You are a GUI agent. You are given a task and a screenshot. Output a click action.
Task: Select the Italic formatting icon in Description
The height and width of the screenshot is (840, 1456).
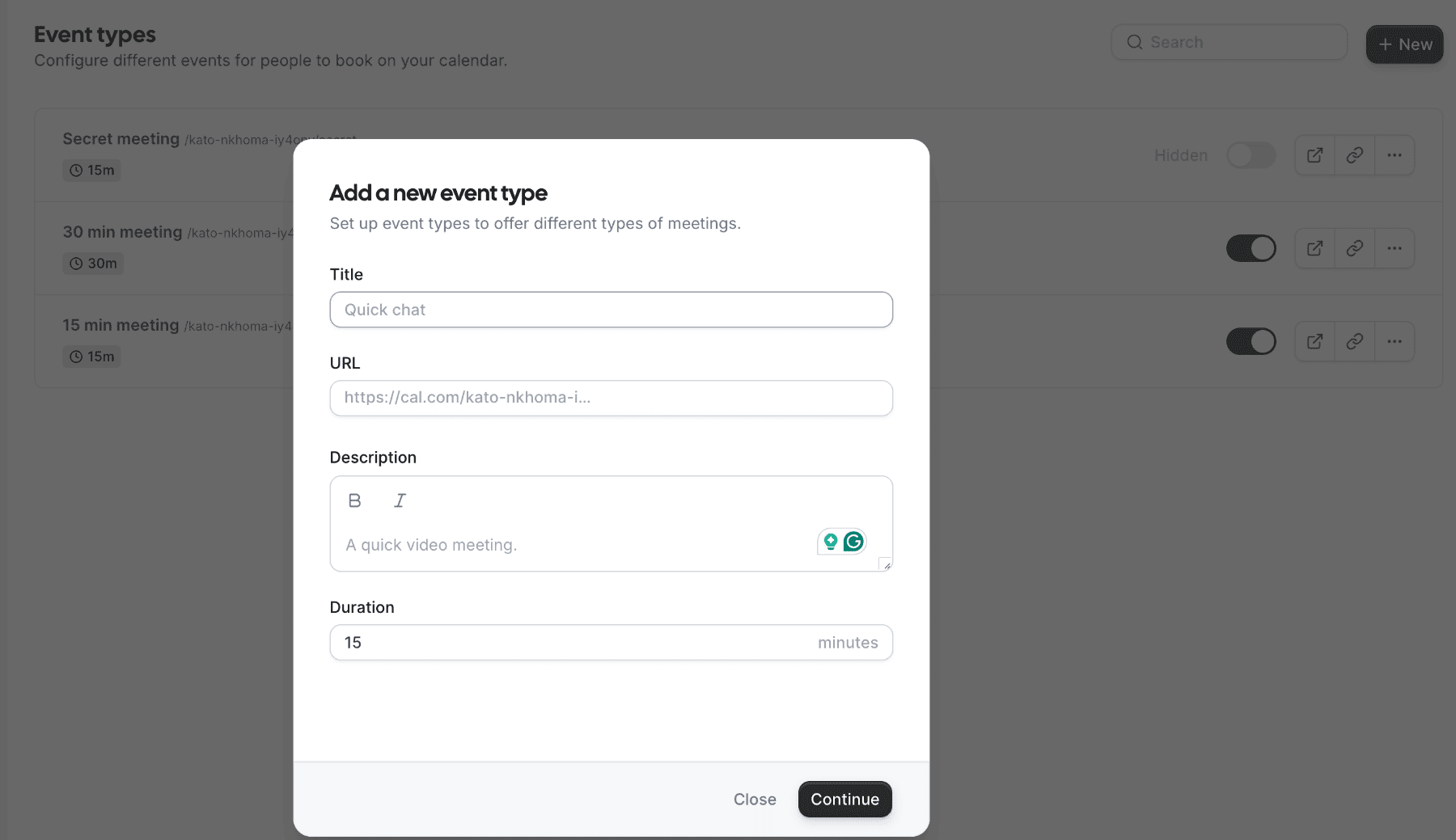pyautogui.click(x=400, y=500)
